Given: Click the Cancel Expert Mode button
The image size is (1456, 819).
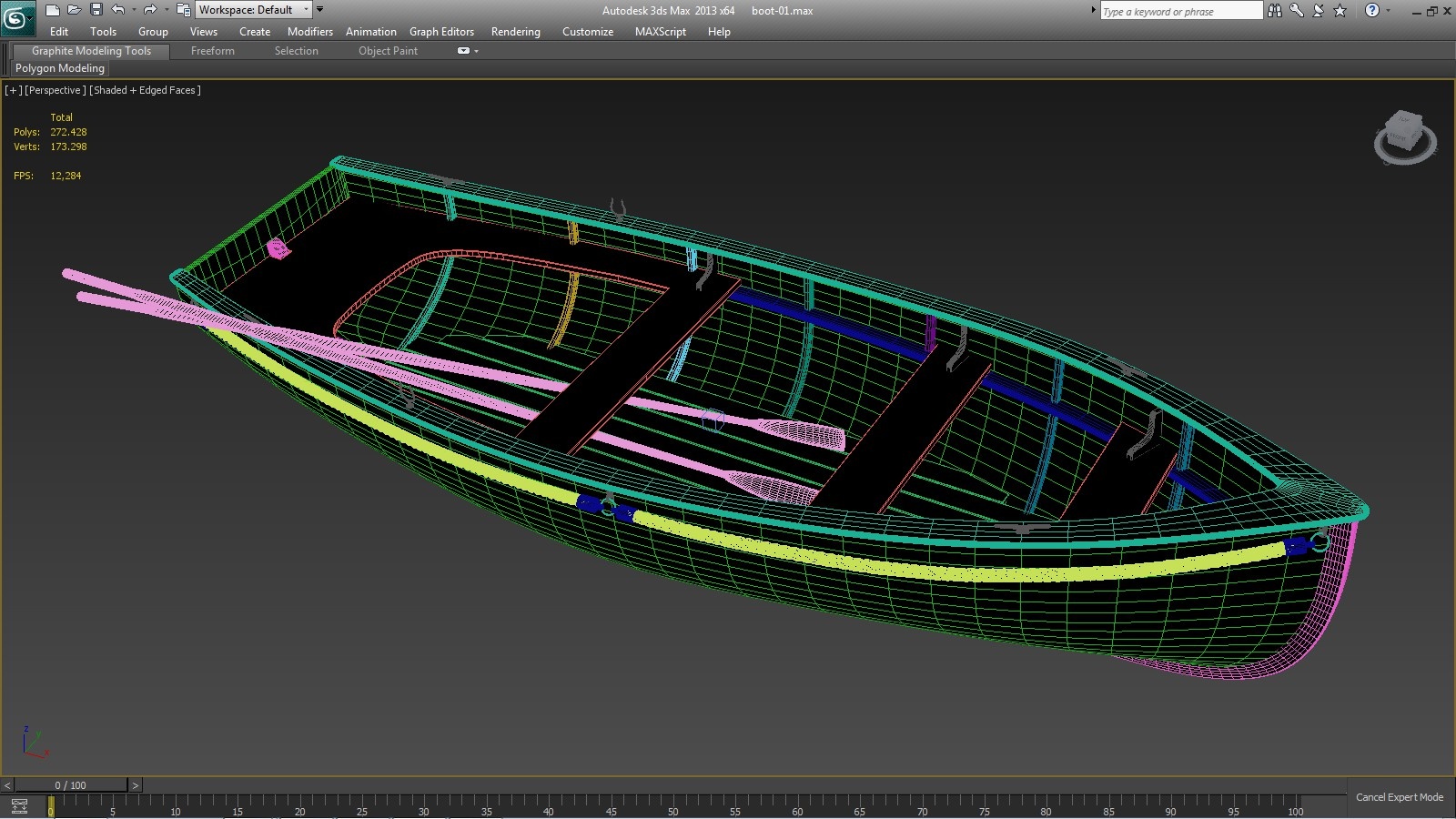Looking at the screenshot, I should [1400, 797].
